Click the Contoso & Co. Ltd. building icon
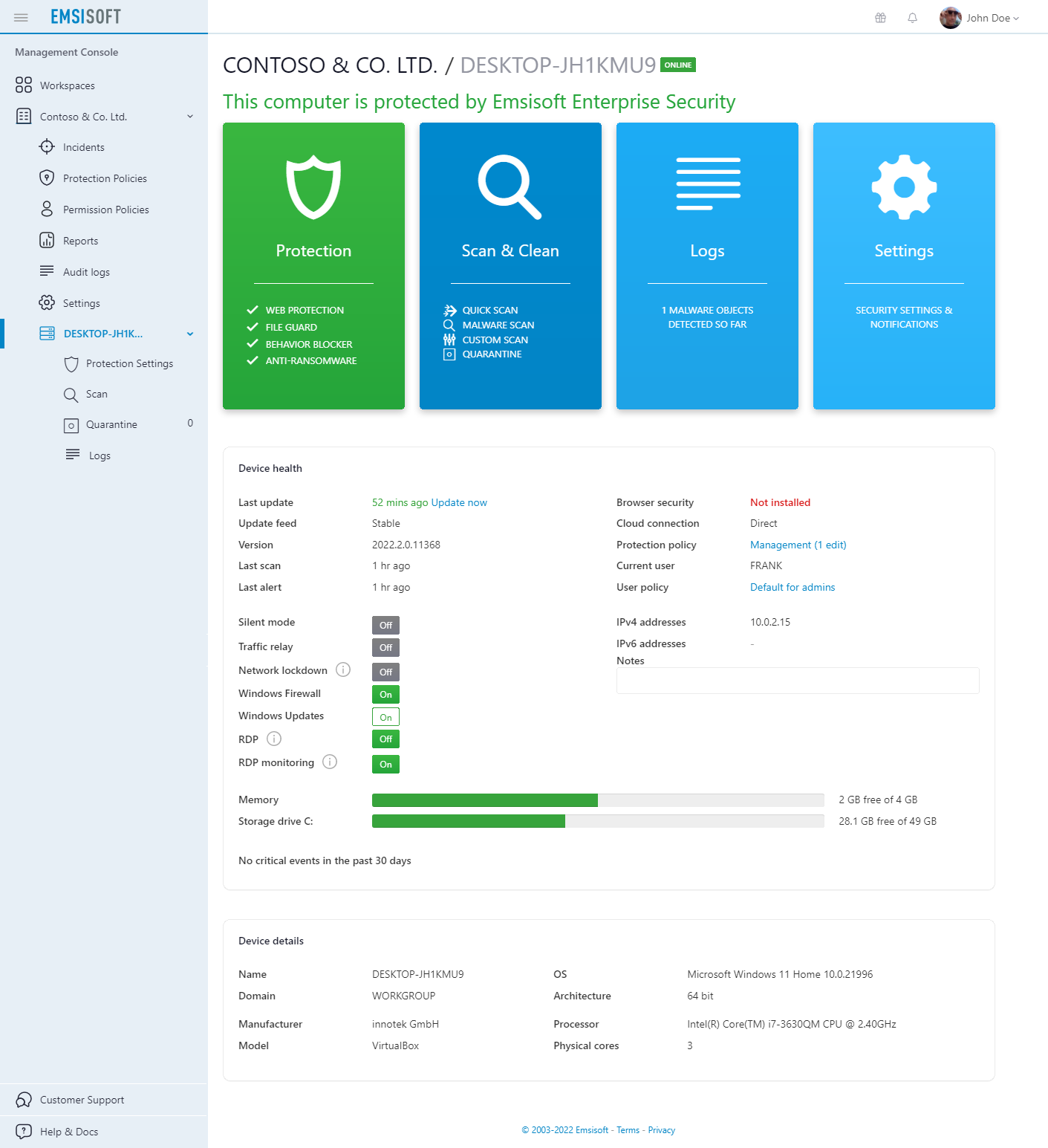Screen dimensions: 1048x1148 coord(24,116)
